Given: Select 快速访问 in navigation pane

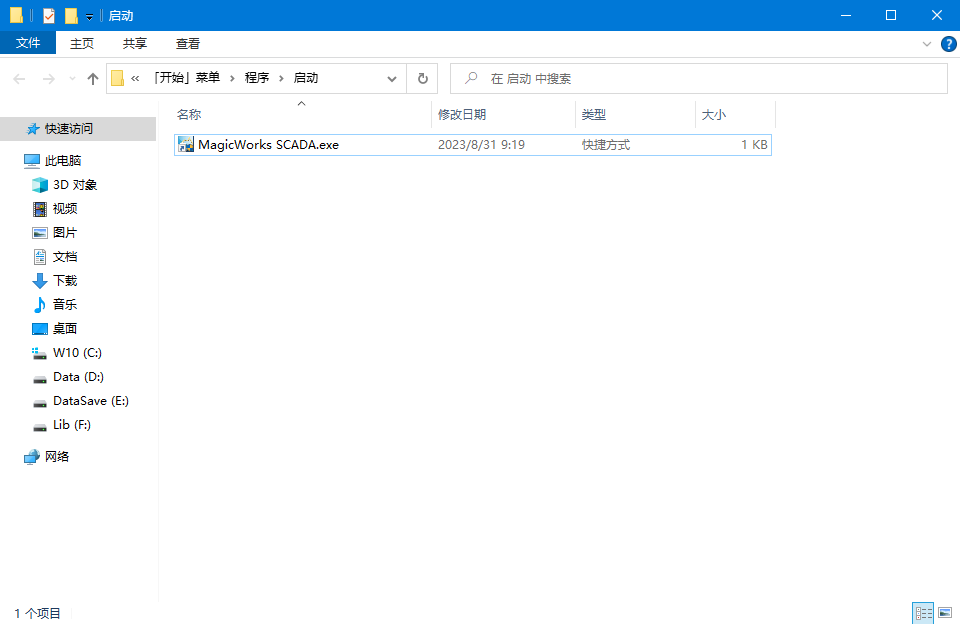Looking at the screenshot, I should (x=78, y=129).
